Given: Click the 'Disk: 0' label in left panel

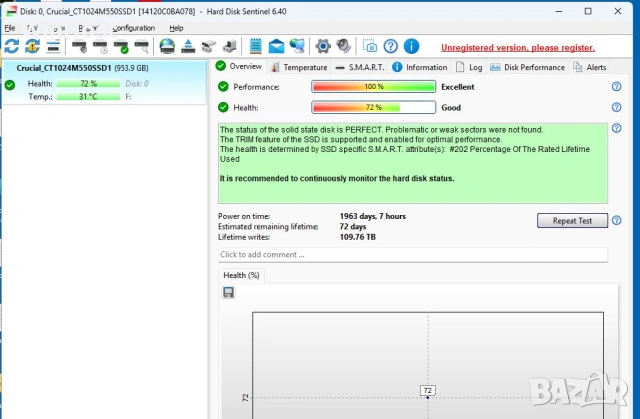Looking at the screenshot, I should [x=137, y=84].
